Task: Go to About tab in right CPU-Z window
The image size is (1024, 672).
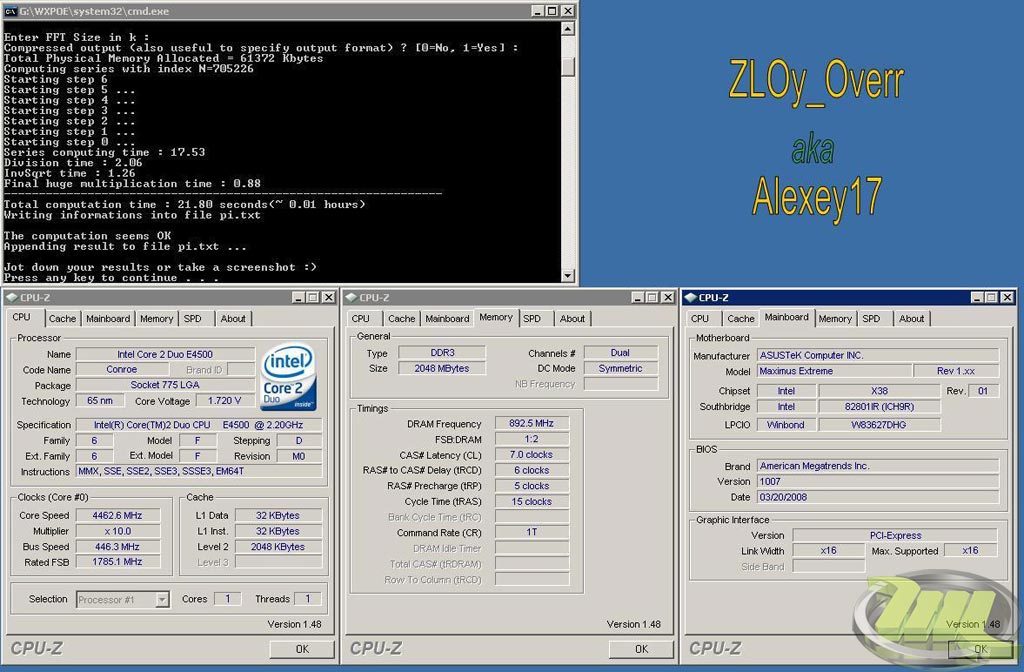Action: [x=912, y=319]
